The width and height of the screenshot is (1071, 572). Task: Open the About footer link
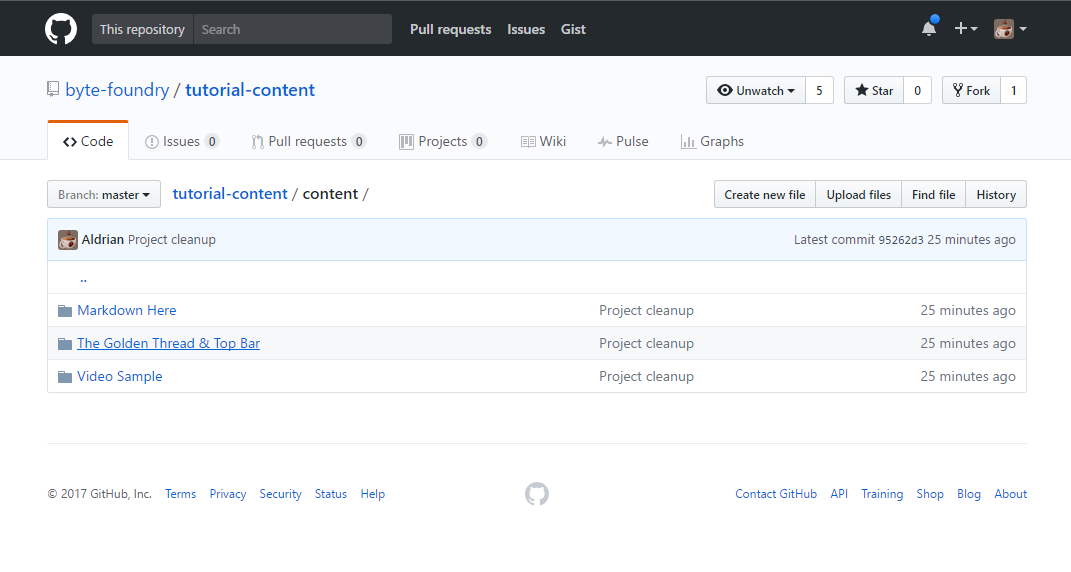point(1010,494)
